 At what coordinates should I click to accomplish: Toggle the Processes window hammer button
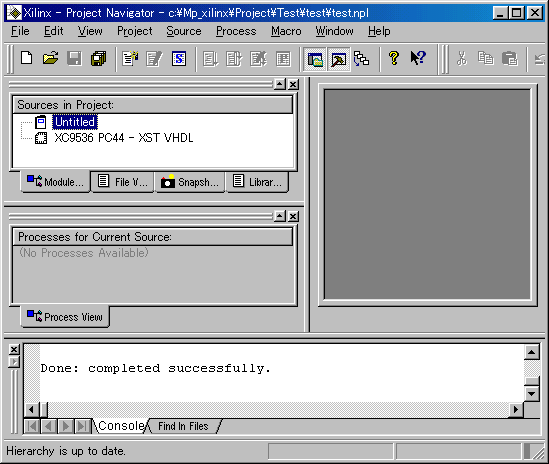point(339,59)
